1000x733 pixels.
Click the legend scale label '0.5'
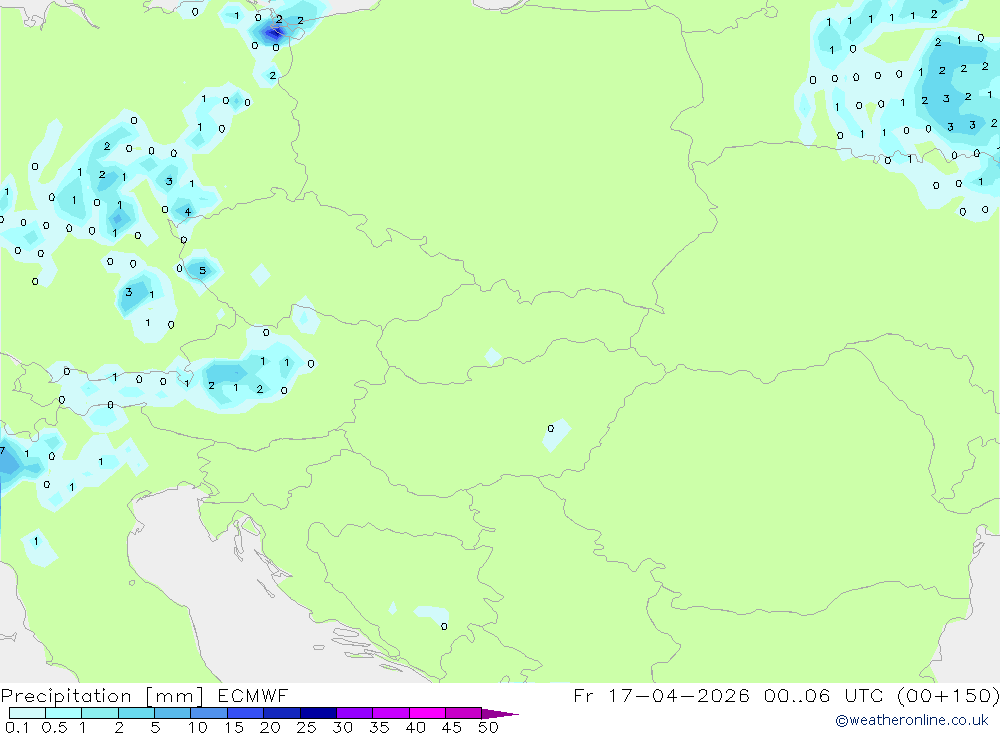54,727
